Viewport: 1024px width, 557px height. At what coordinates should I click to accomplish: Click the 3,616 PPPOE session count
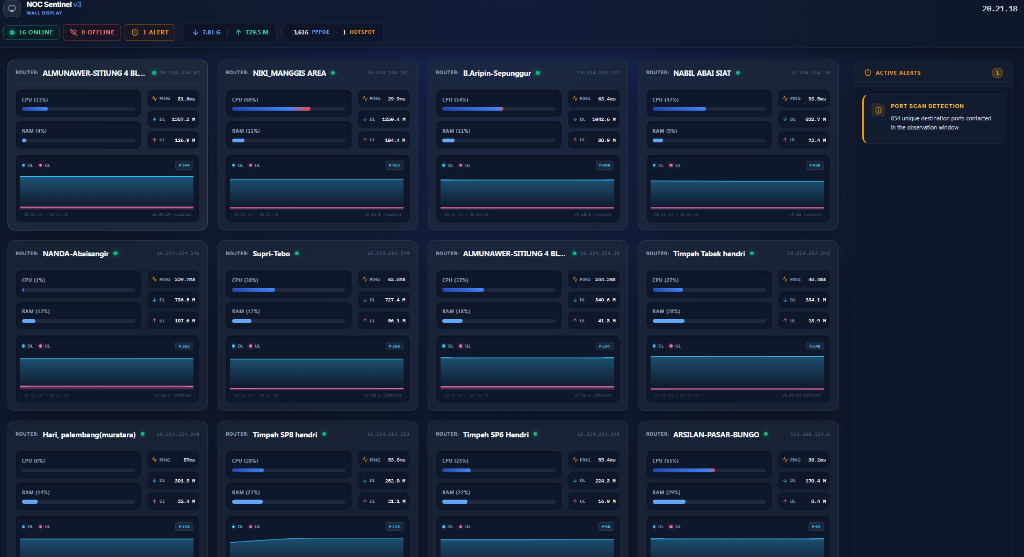[x=311, y=32]
